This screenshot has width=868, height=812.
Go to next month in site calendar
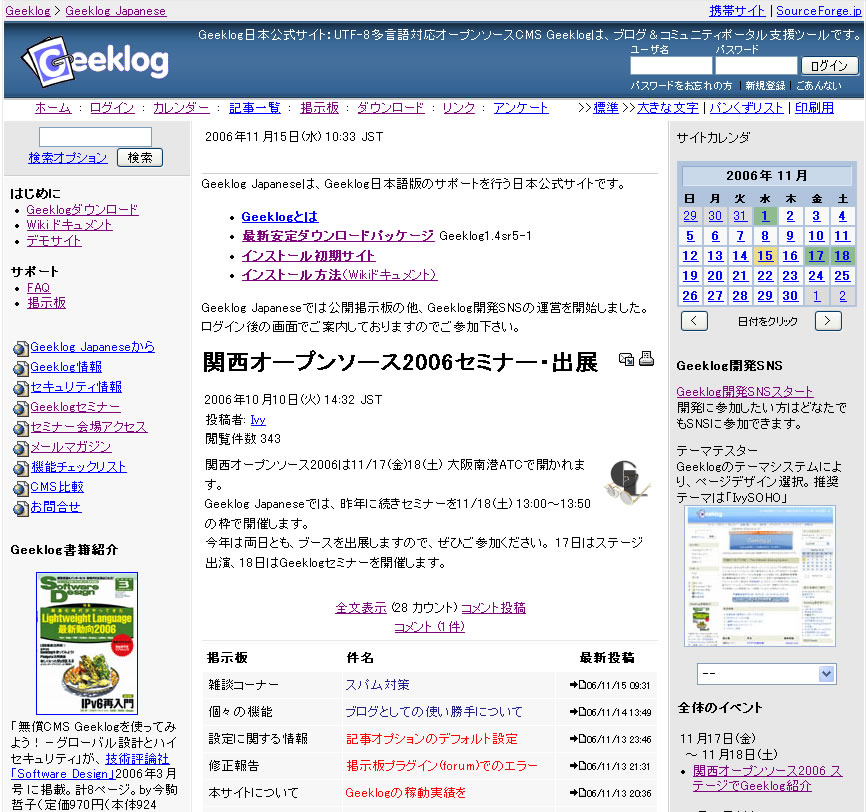coord(828,321)
